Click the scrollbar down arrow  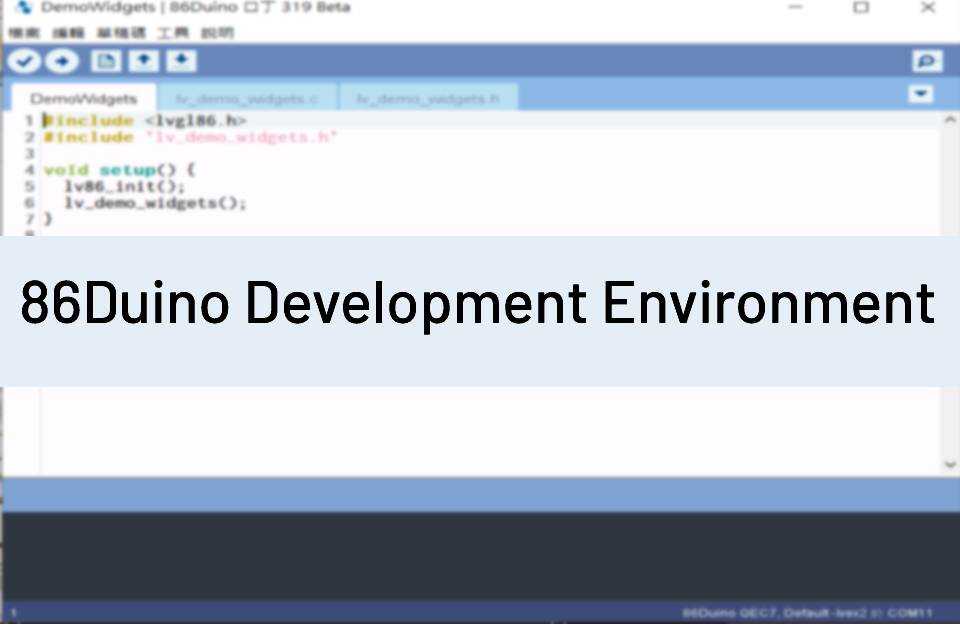[x=947, y=463]
